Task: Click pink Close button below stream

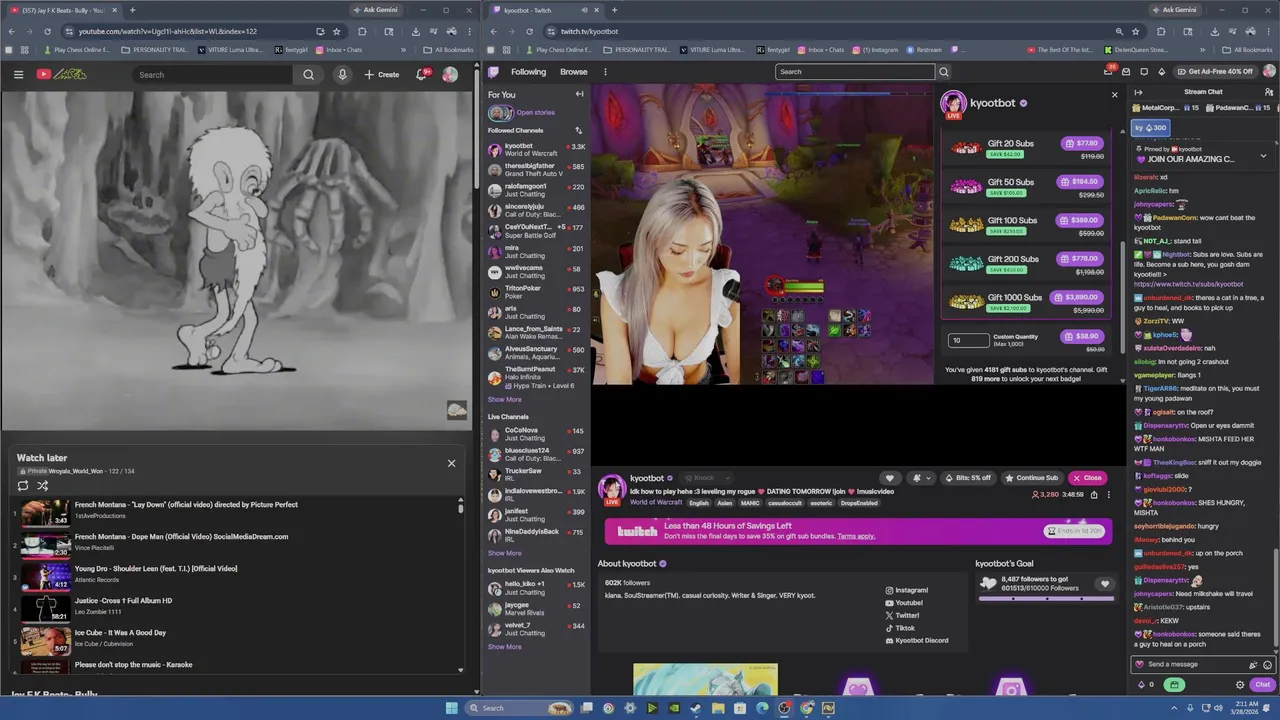Action: pos(1087,478)
